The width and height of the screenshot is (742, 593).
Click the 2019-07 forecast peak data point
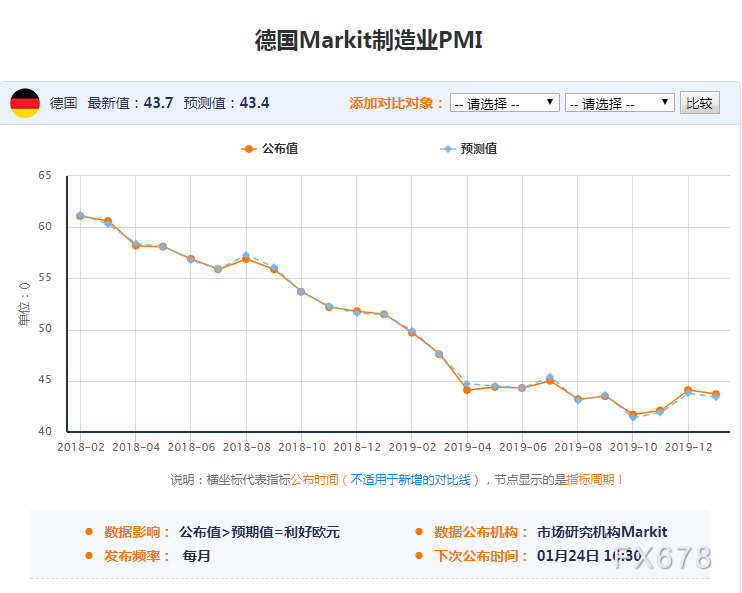pyautogui.click(x=550, y=377)
